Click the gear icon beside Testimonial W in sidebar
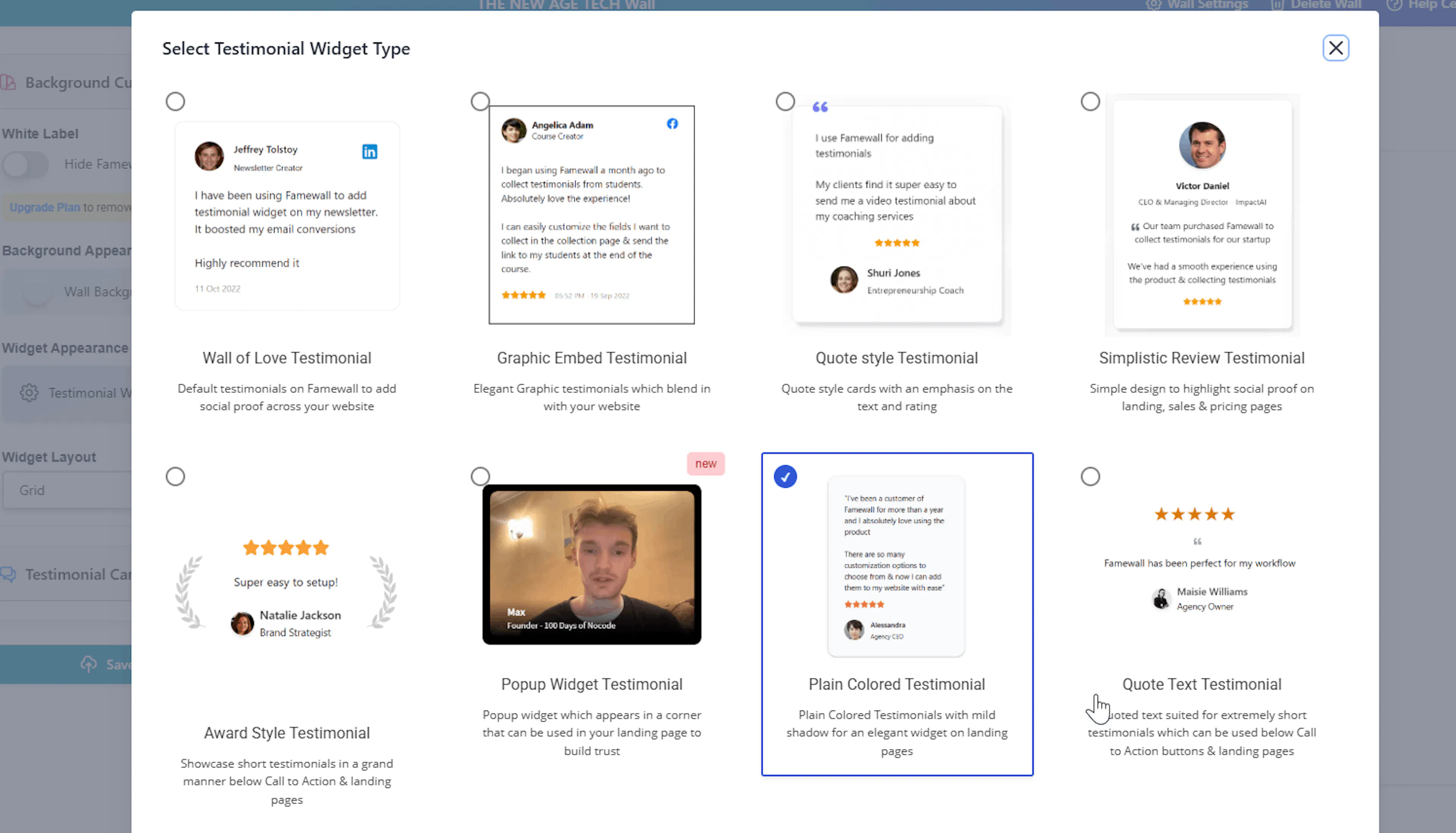Image resolution: width=1456 pixels, height=833 pixels. point(29,393)
